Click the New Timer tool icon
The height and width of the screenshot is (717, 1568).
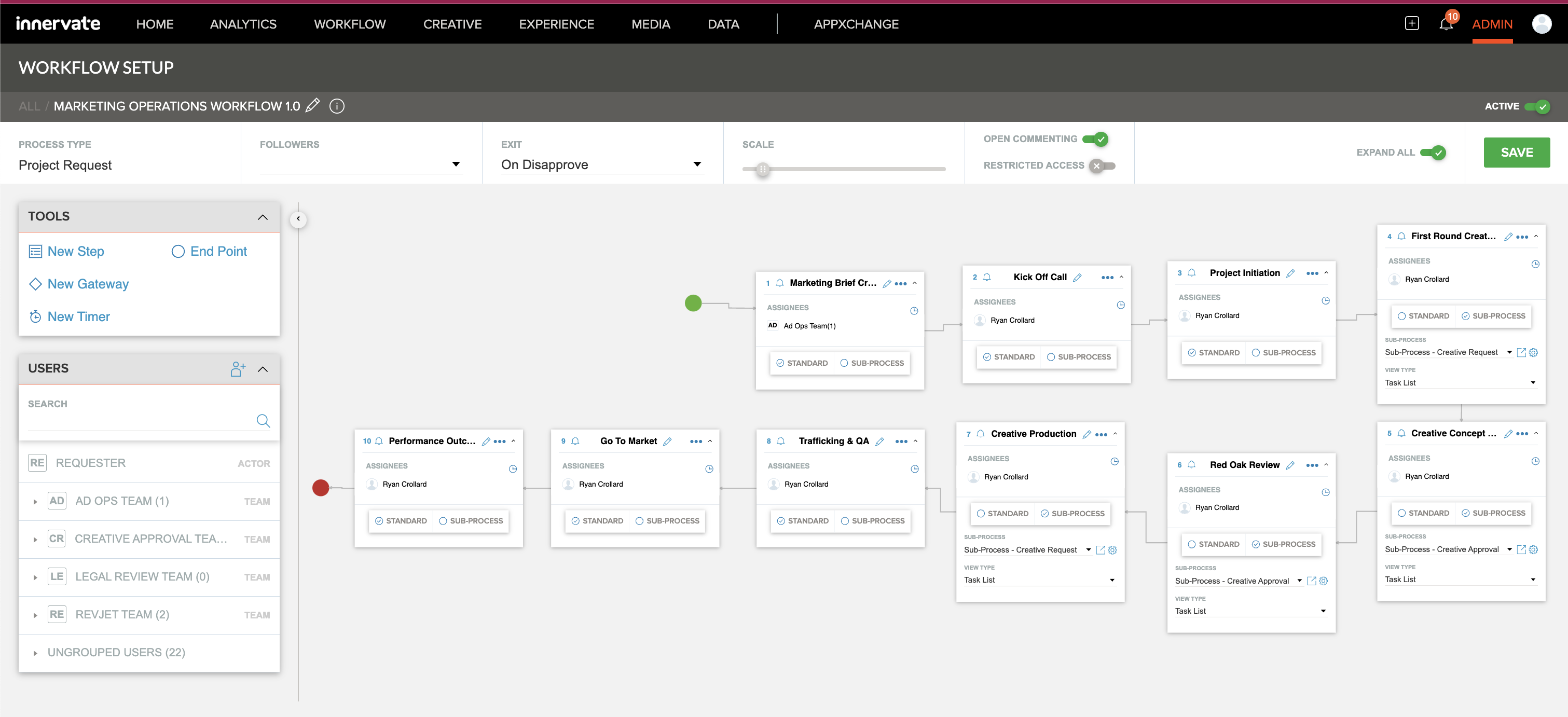click(35, 317)
